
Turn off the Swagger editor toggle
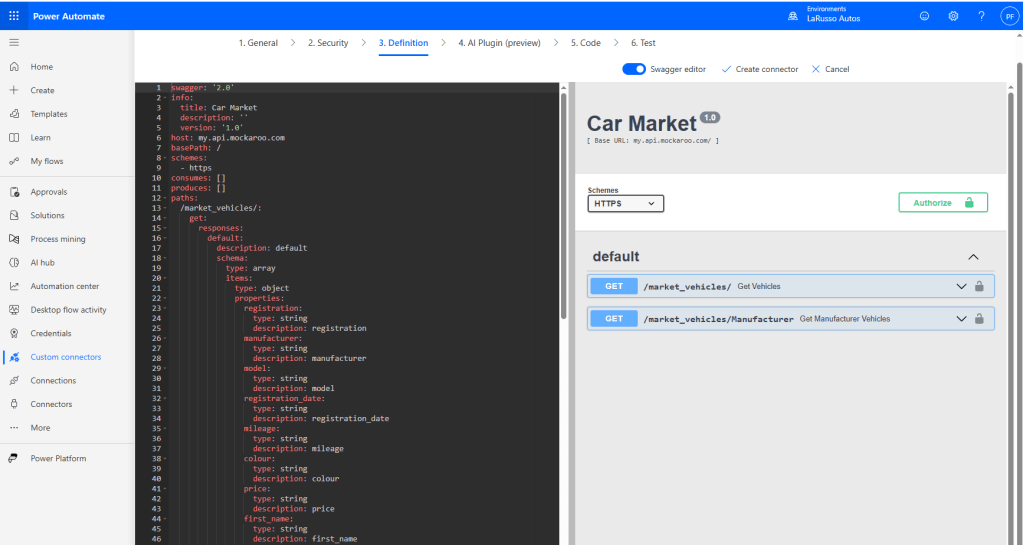[x=634, y=69]
